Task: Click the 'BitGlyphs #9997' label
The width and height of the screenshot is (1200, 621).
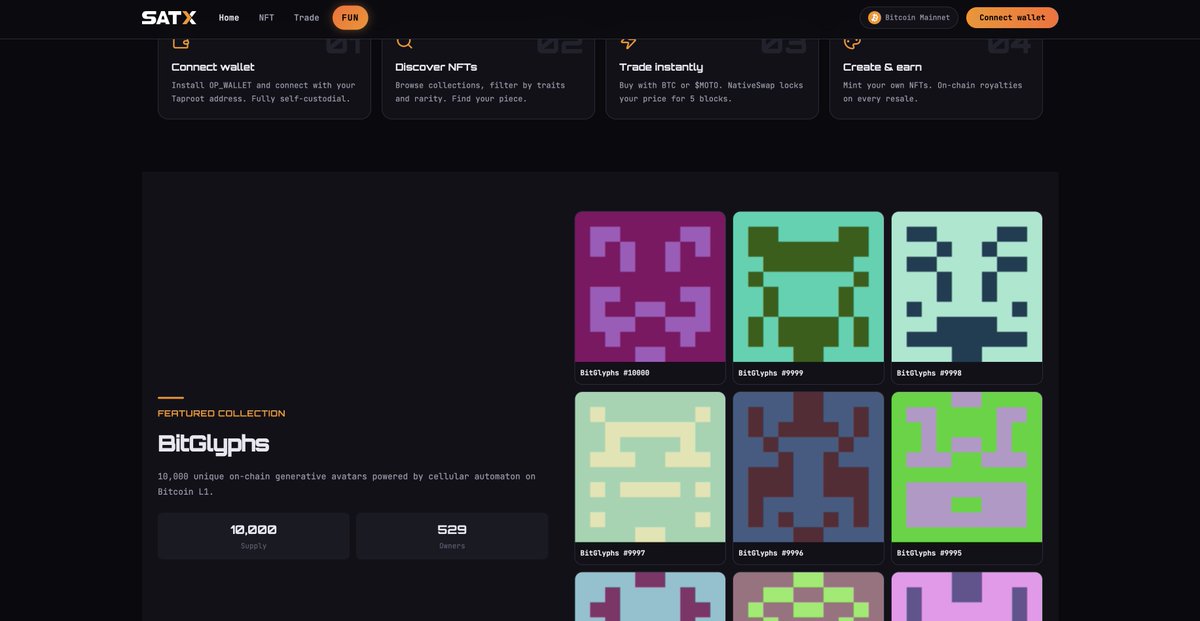Action: click(x=612, y=553)
